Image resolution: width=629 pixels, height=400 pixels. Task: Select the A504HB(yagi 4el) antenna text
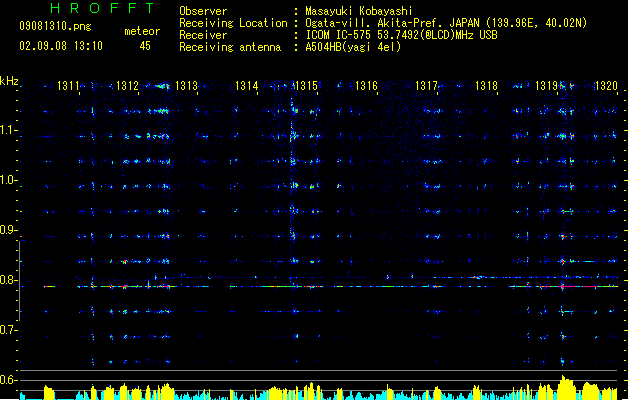tap(353, 47)
